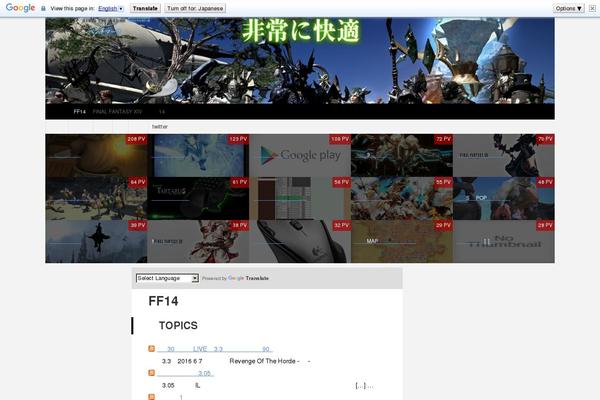
Task: Open the 14 navigation menu item
Action: (162, 112)
